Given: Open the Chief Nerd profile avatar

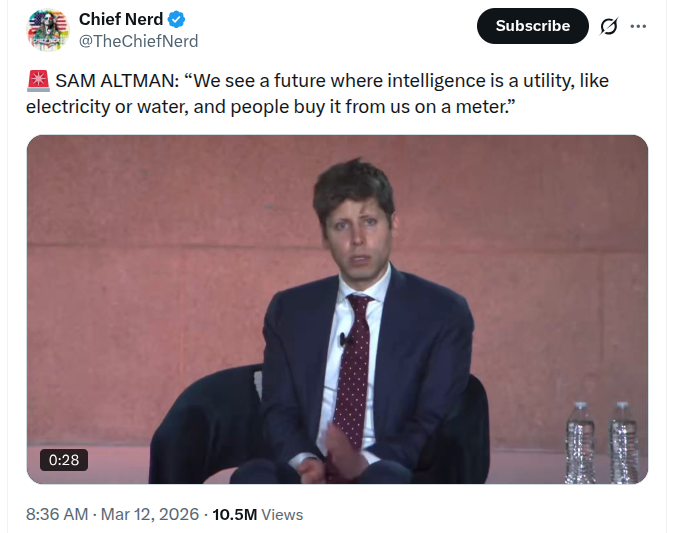Looking at the screenshot, I should pyautogui.click(x=48, y=30).
